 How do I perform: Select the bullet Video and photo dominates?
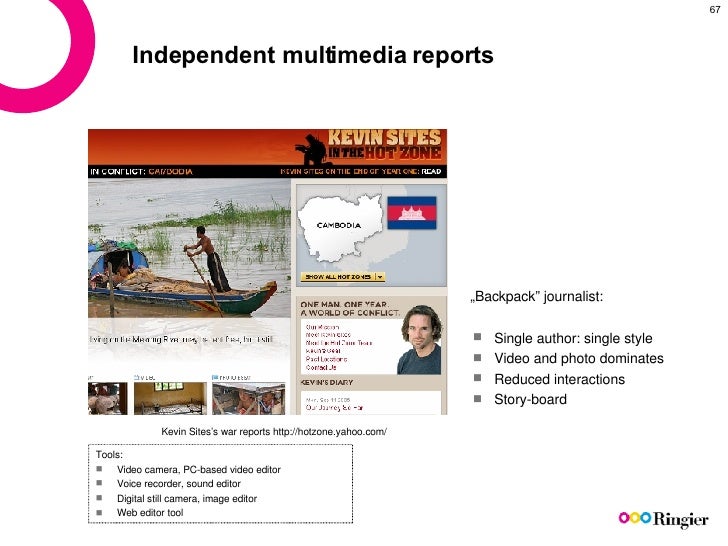tap(578, 358)
